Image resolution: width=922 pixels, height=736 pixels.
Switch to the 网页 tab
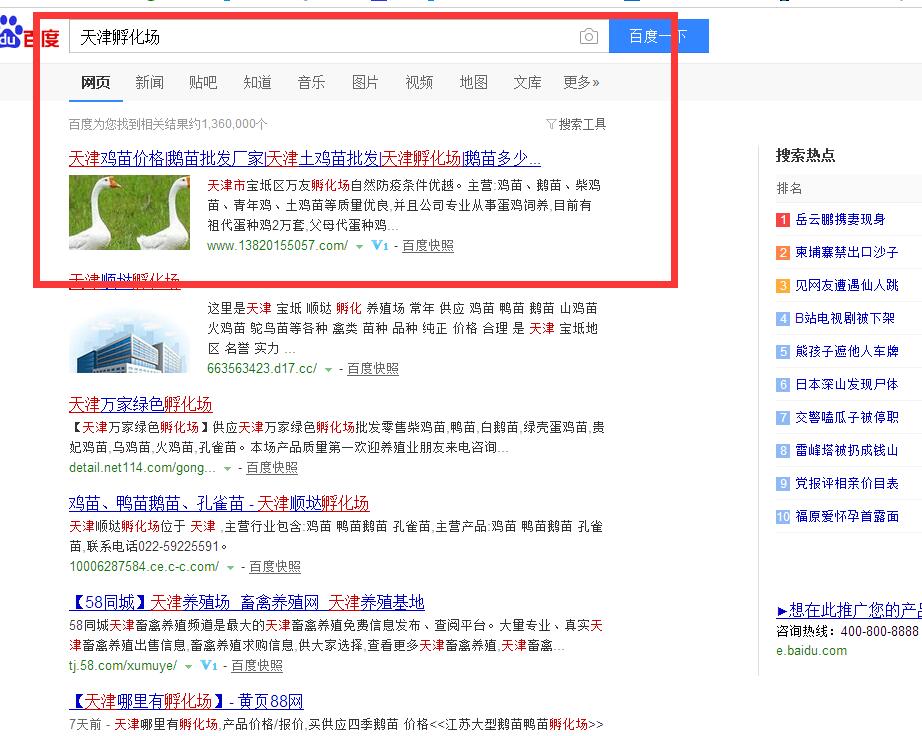95,82
